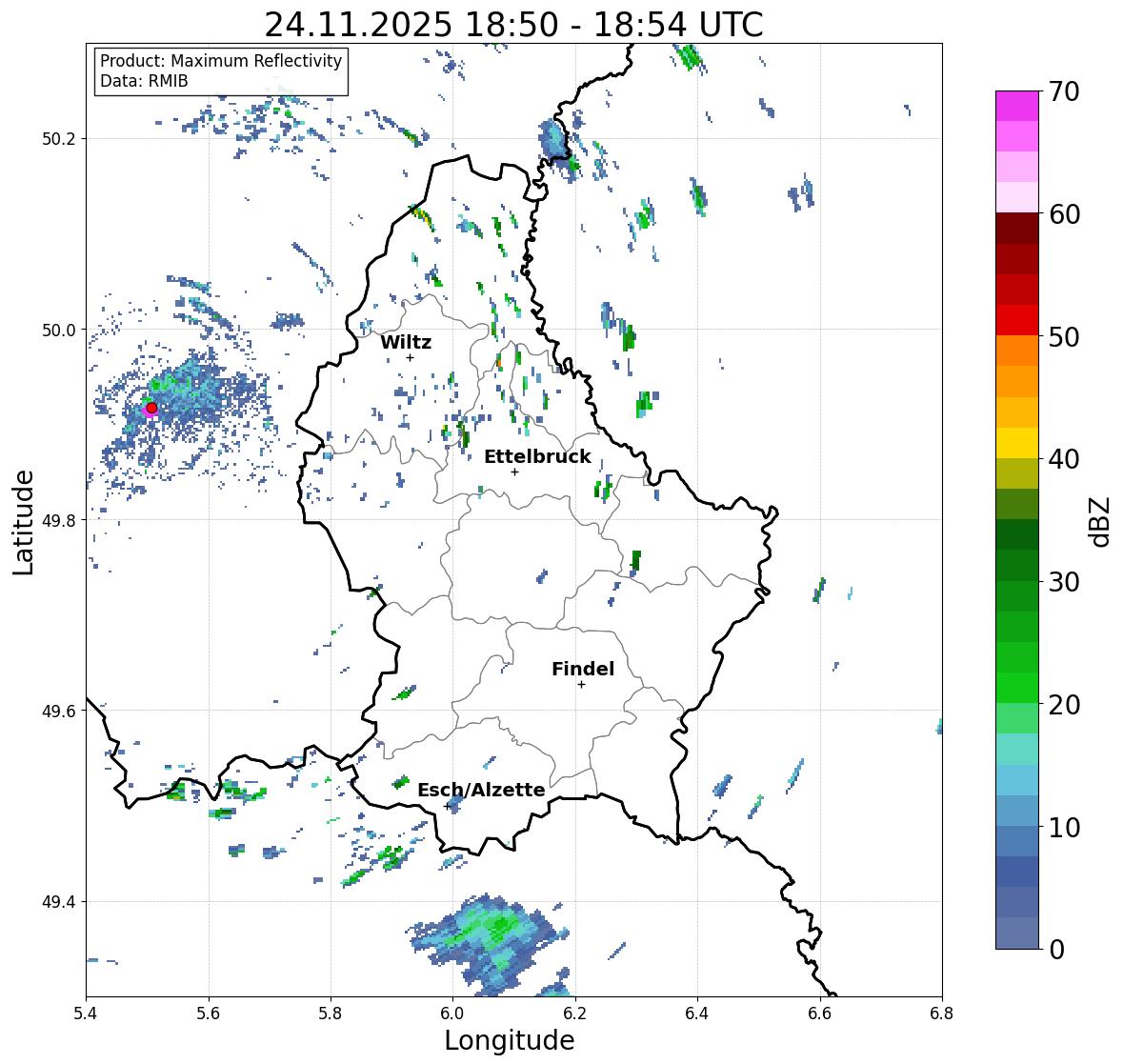Click the cross marker at Esch/Alzette
Screen dimensions: 1123x1064
(448, 806)
